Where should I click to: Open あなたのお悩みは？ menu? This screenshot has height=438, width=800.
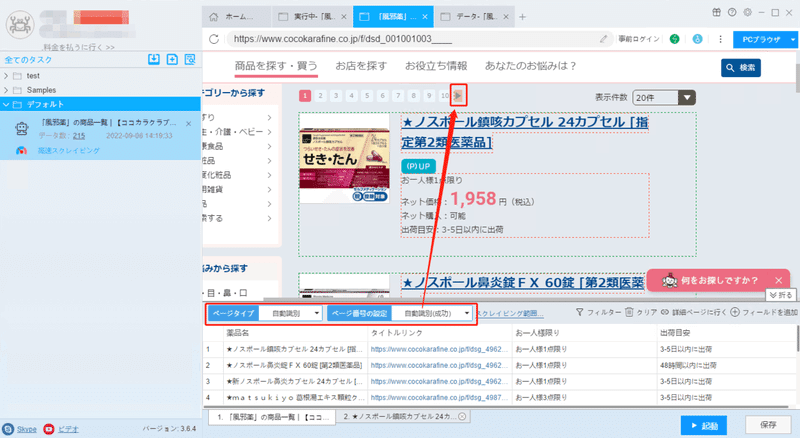(531, 66)
